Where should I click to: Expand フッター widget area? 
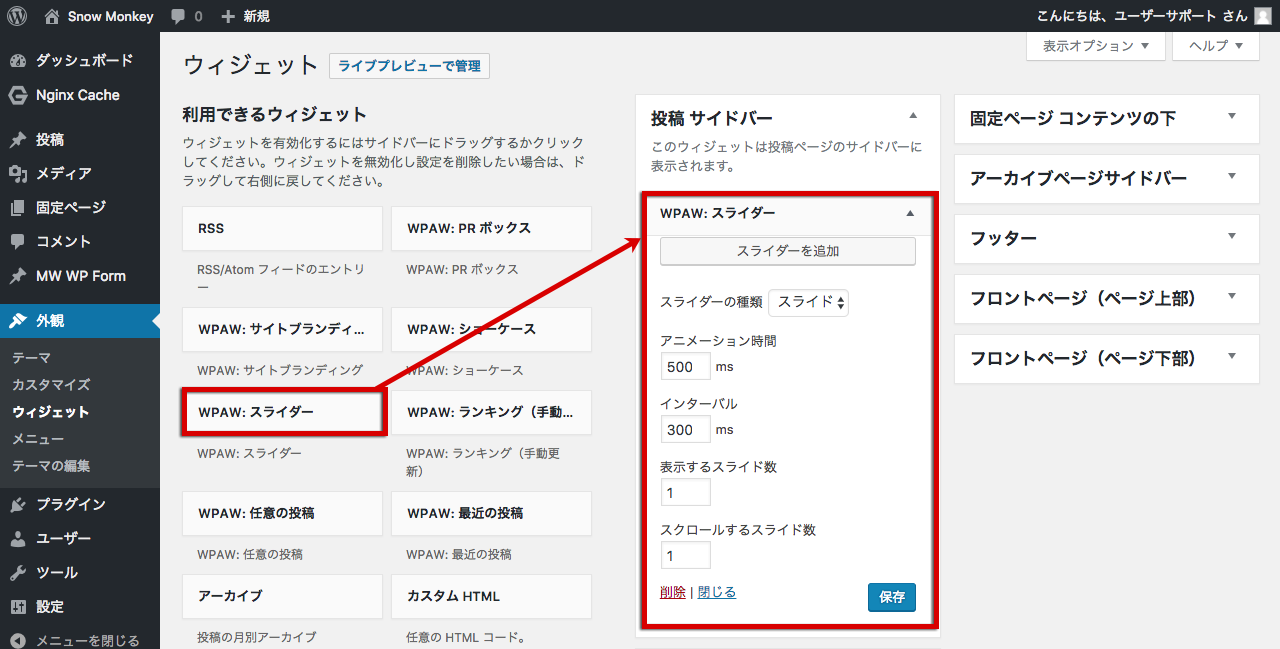[x=1232, y=237]
